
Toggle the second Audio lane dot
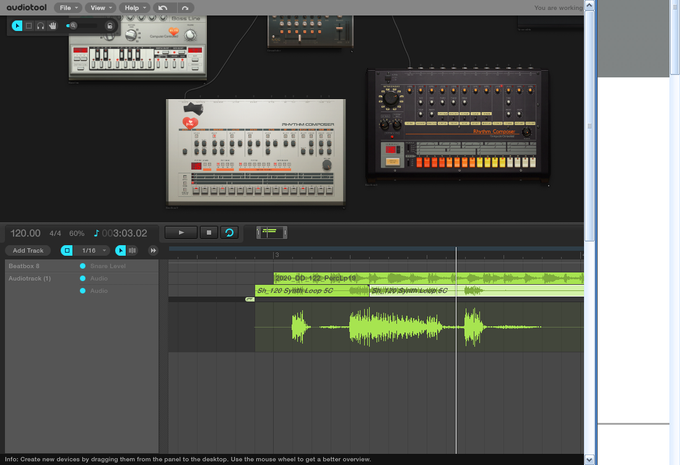[x=82, y=291]
